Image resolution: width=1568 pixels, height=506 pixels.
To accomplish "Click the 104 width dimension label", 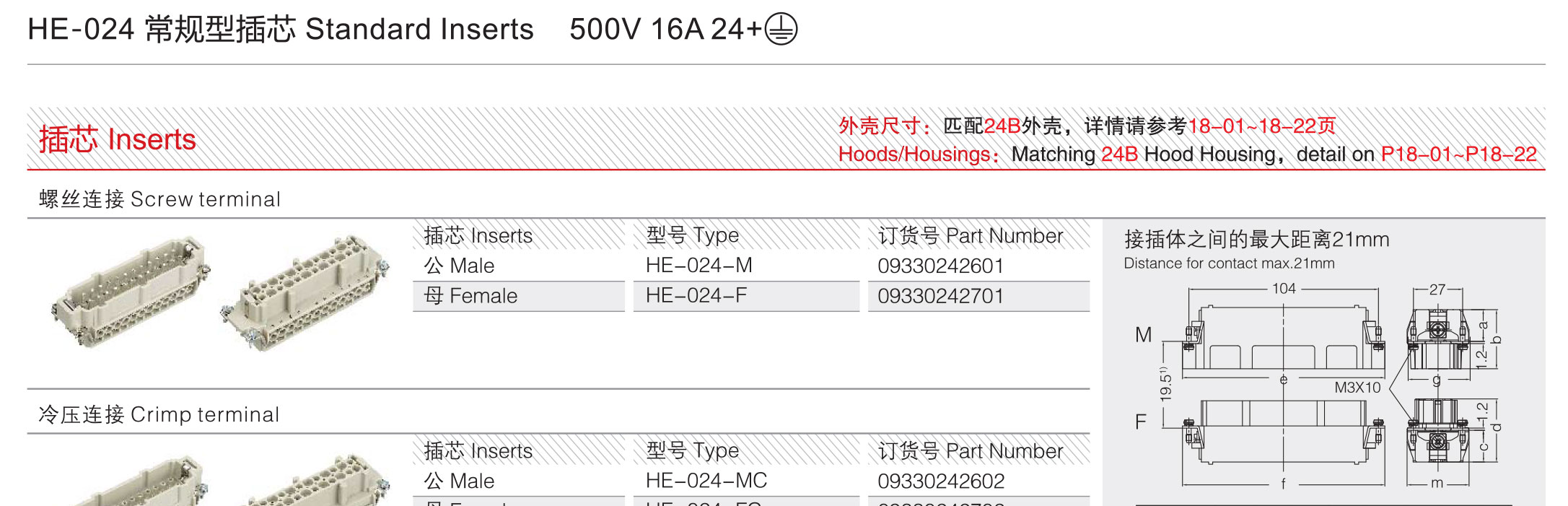I will tap(1284, 289).
